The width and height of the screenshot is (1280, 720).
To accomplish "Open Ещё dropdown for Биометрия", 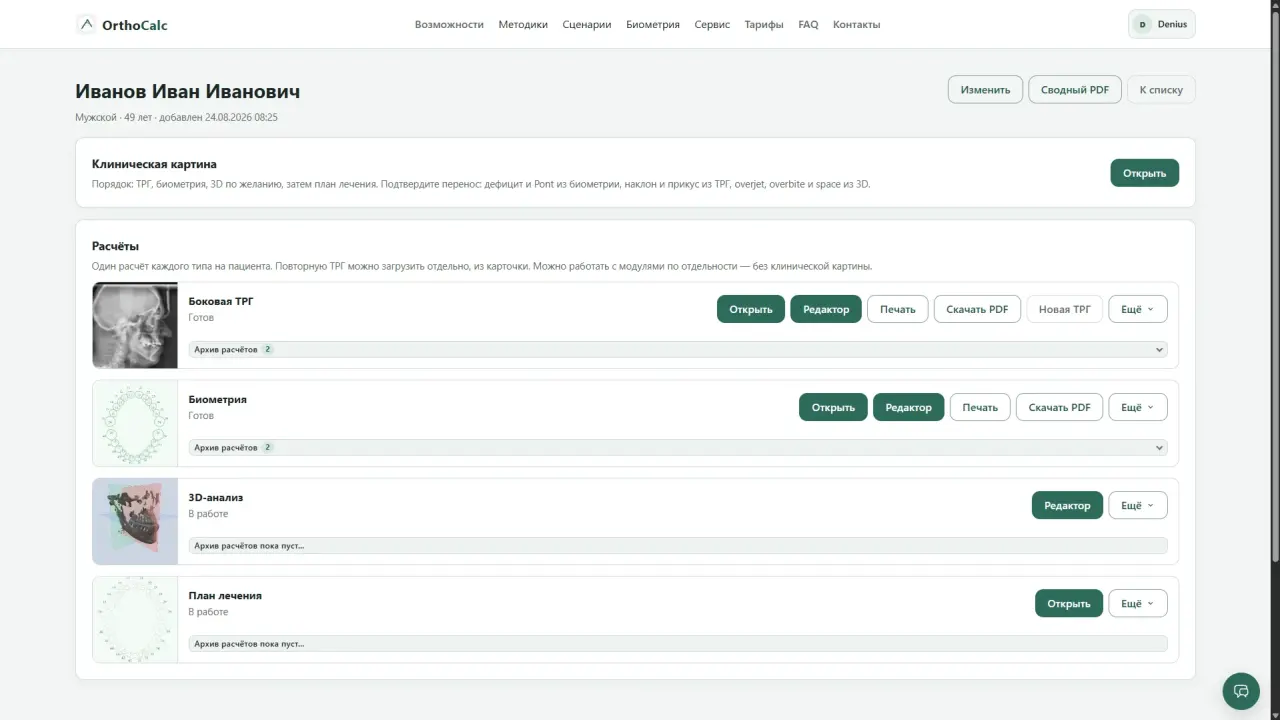I will (x=1137, y=407).
